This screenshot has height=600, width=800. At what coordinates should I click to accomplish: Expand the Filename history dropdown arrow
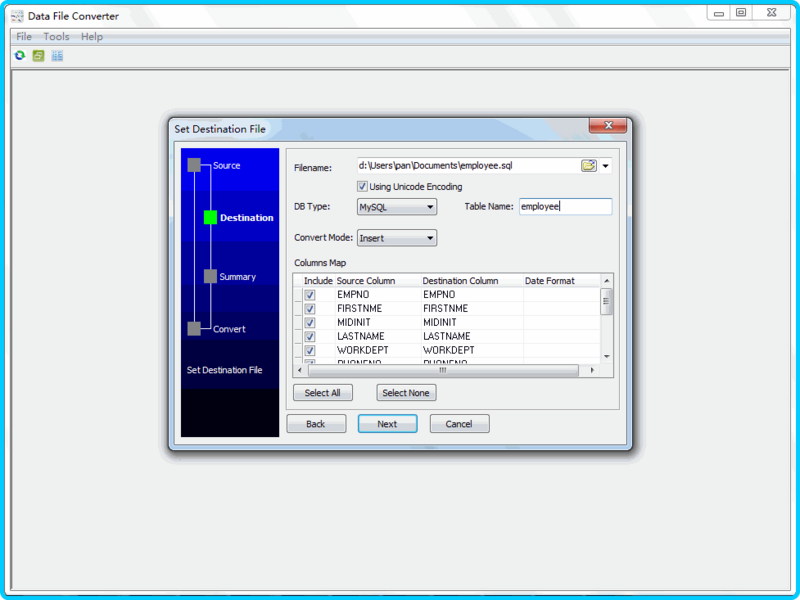[x=606, y=166]
